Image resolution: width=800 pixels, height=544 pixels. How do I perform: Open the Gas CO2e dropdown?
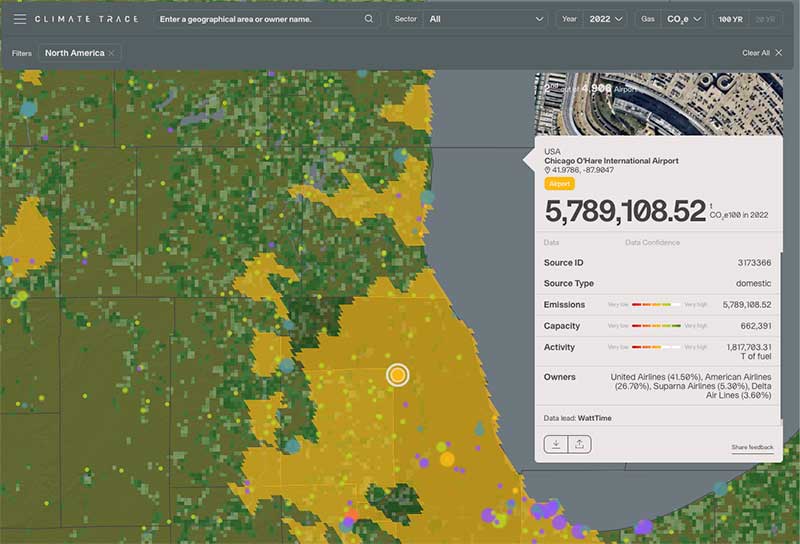[x=684, y=19]
